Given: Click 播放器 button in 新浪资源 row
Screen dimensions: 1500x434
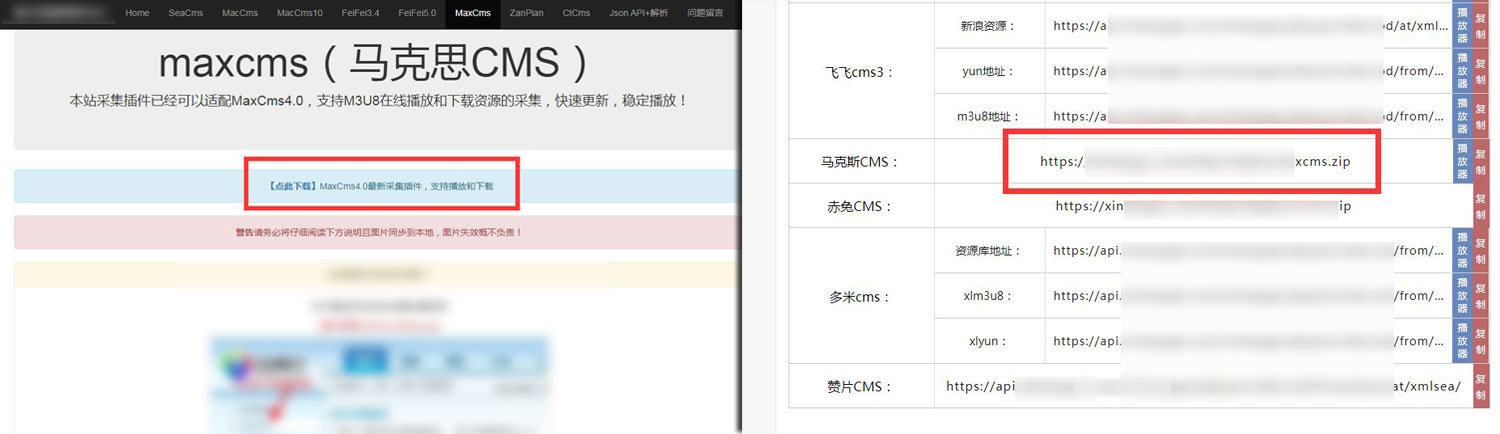Looking at the screenshot, I should tap(1462, 26).
